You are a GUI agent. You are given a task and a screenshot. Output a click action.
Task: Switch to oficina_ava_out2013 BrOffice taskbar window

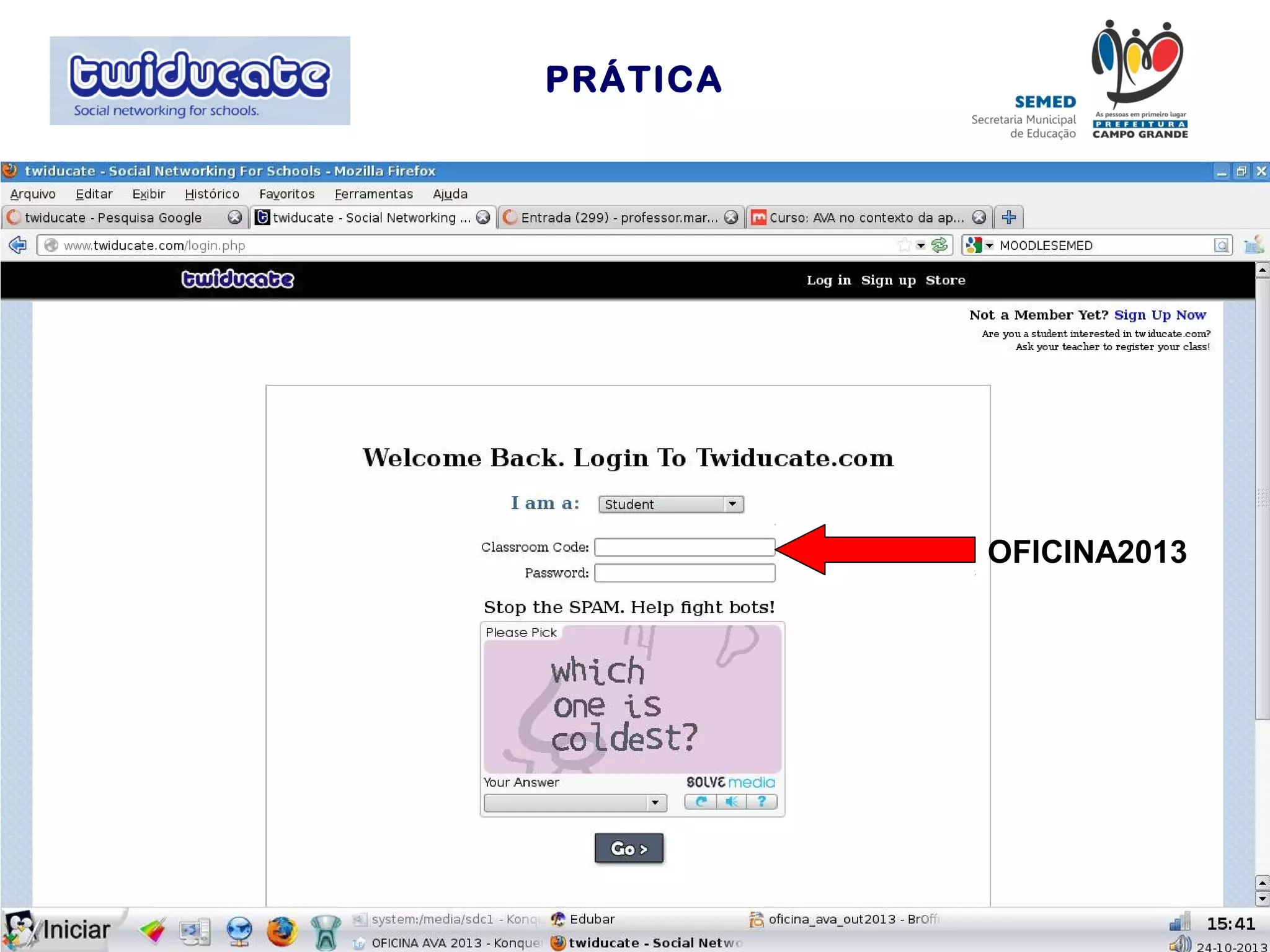(x=845, y=919)
